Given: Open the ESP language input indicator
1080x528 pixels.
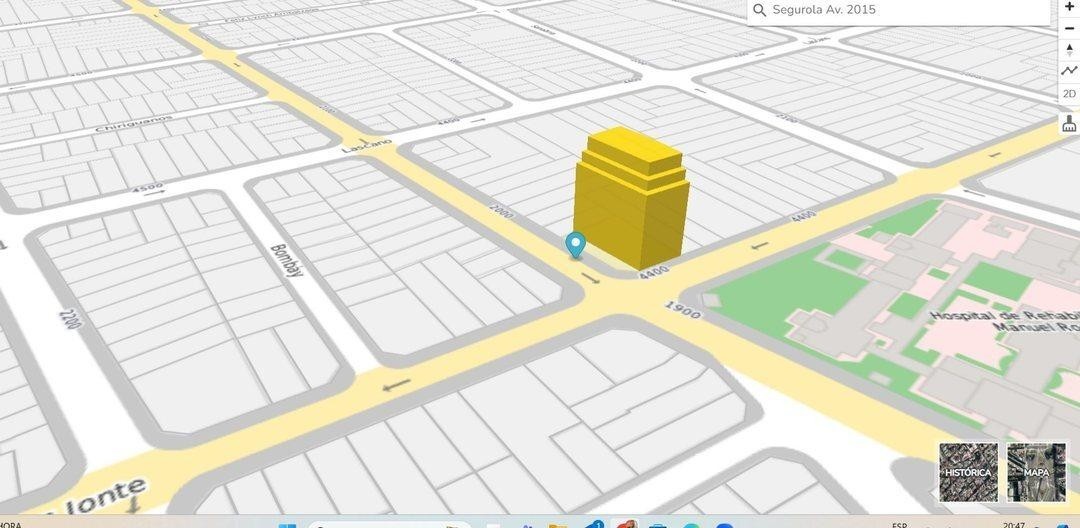Looking at the screenshot, I should [x=899, y=524].
